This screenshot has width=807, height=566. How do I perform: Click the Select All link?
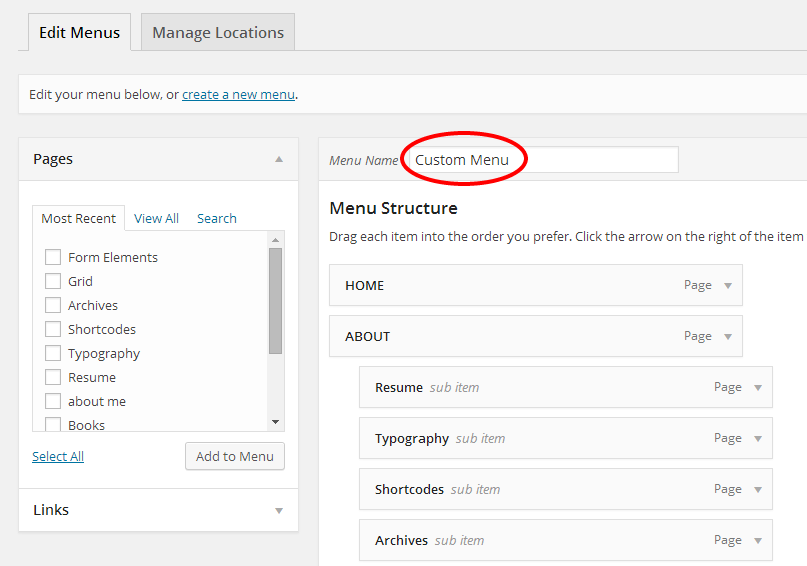(58, 456)
